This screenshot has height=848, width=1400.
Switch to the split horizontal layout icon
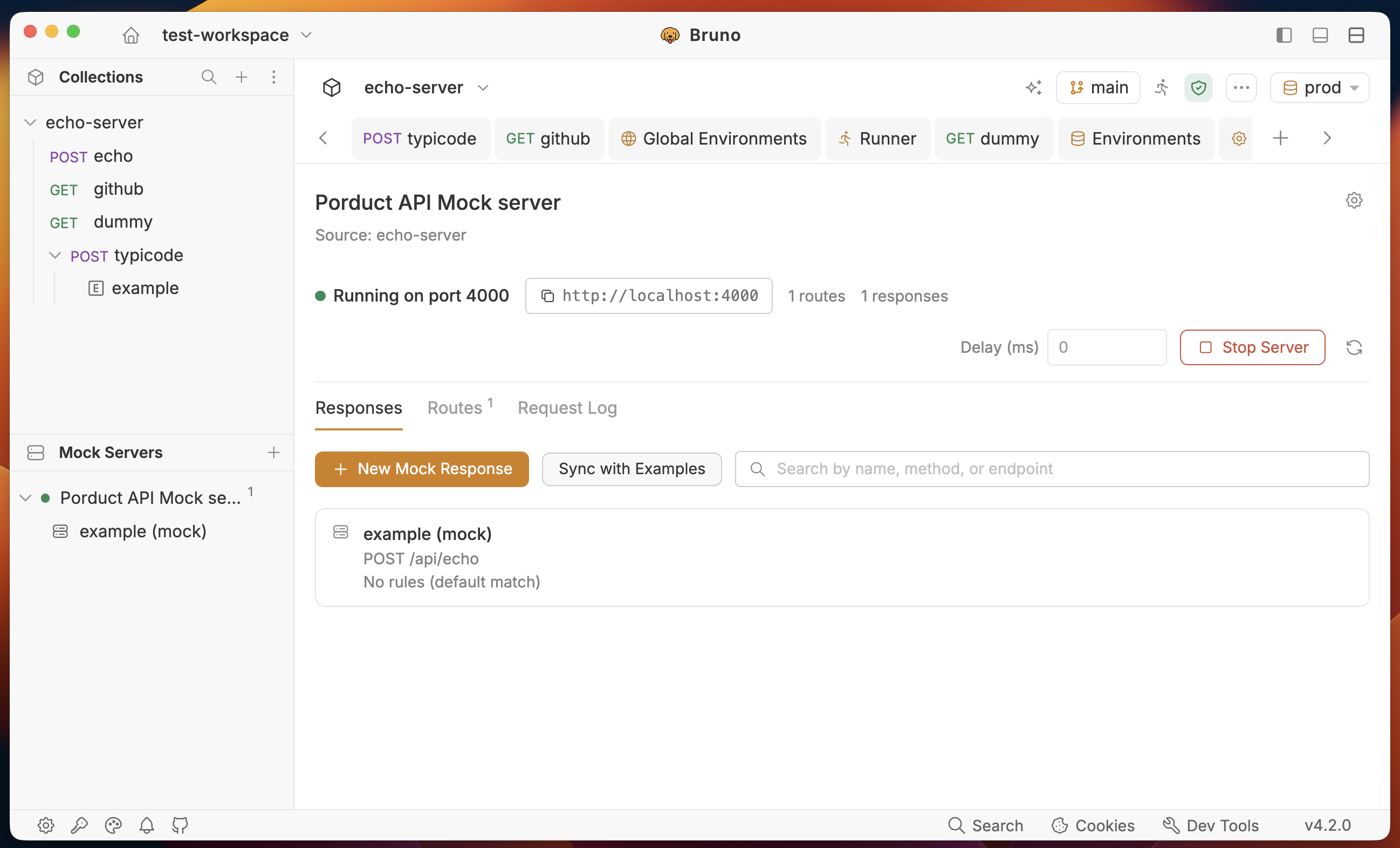point(1356,35)
